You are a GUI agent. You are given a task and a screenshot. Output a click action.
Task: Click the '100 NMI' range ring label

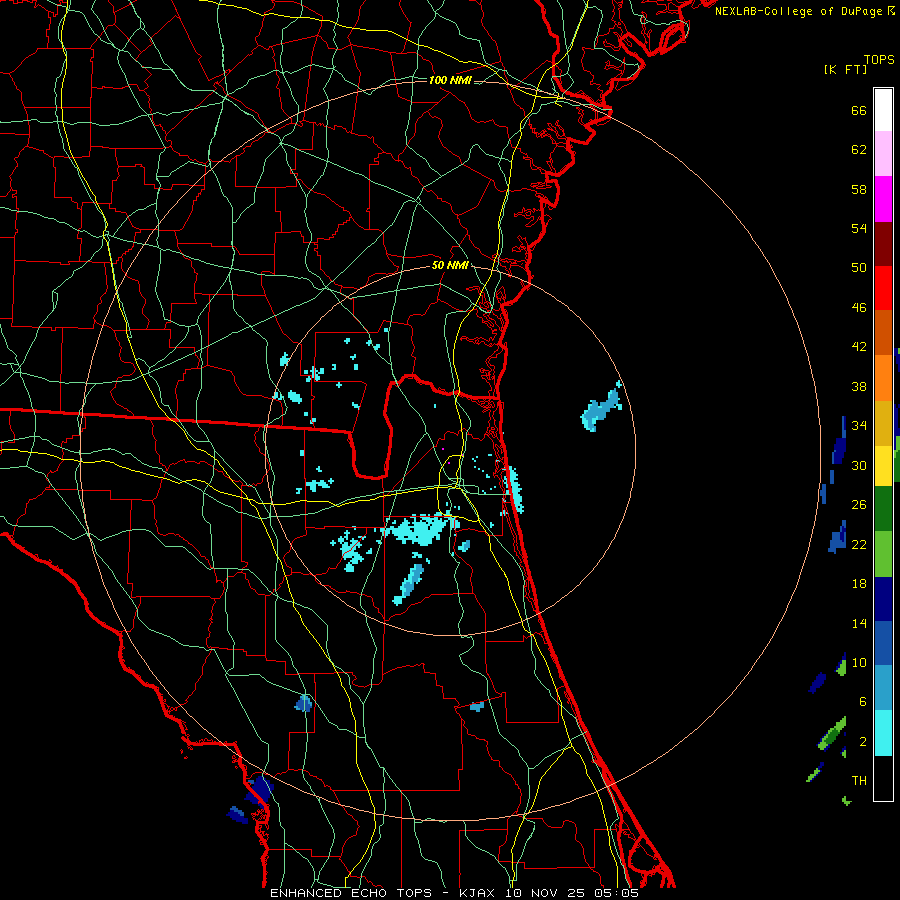(450, 80)
